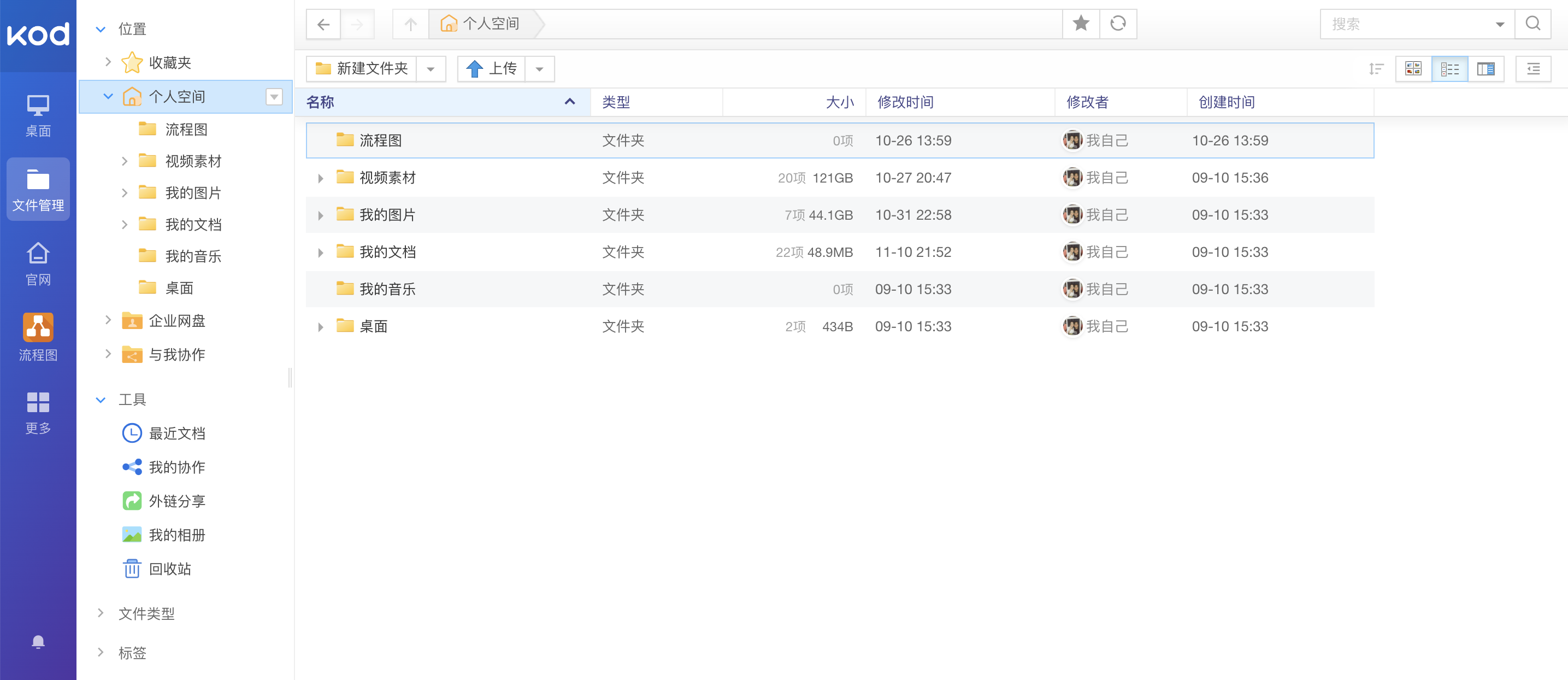The width and height of the screenshot is (1568, 680).
Task: Expand the 标签 section
Action: [x=101, y=652]
